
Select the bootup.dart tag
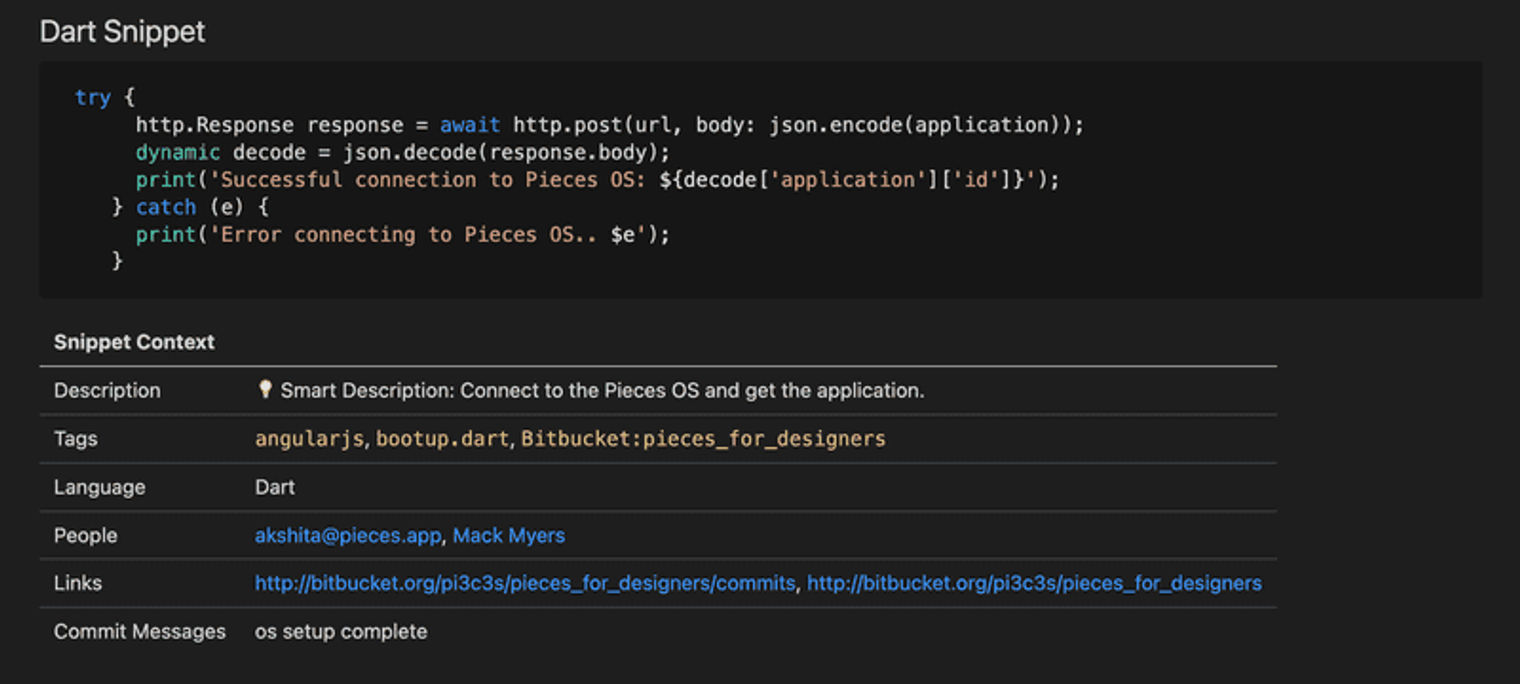(442, 439)
